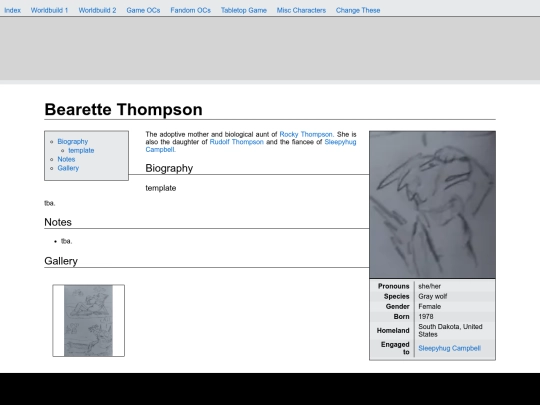Click the Species infobox label

[x=396, y=297]
